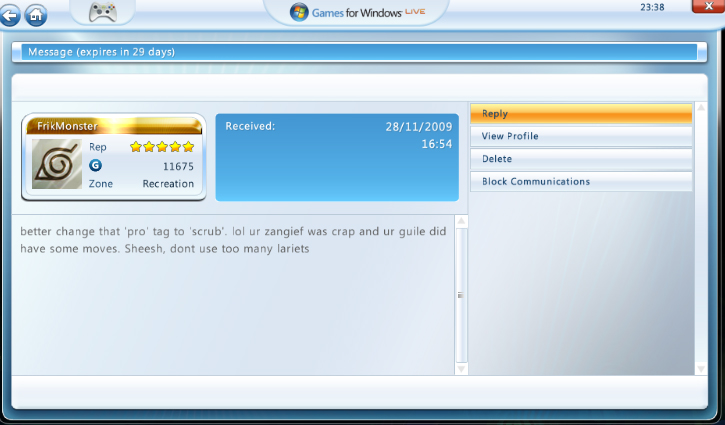The width and height of the screenshot is (725, 425).
Task: Reply to FrikMonster's message
Action: click(x=581, y=113)
